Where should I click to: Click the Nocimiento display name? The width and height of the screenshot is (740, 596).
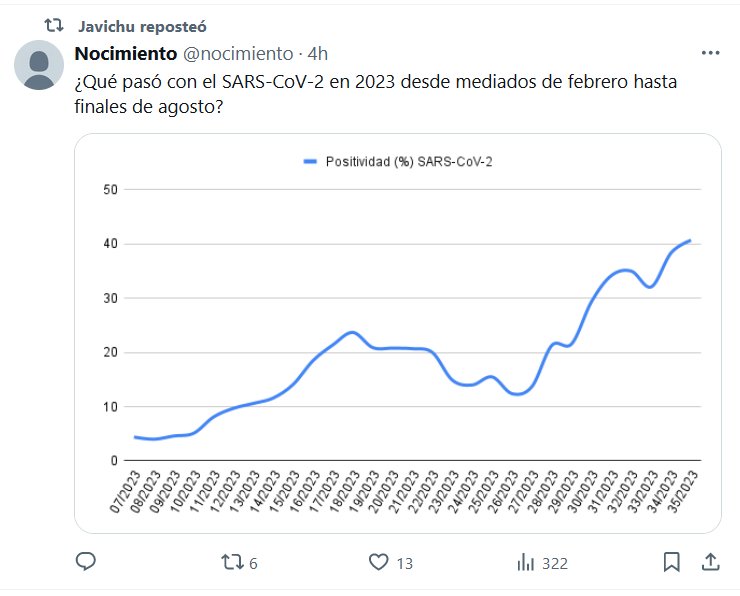click(x=125, y=53)
